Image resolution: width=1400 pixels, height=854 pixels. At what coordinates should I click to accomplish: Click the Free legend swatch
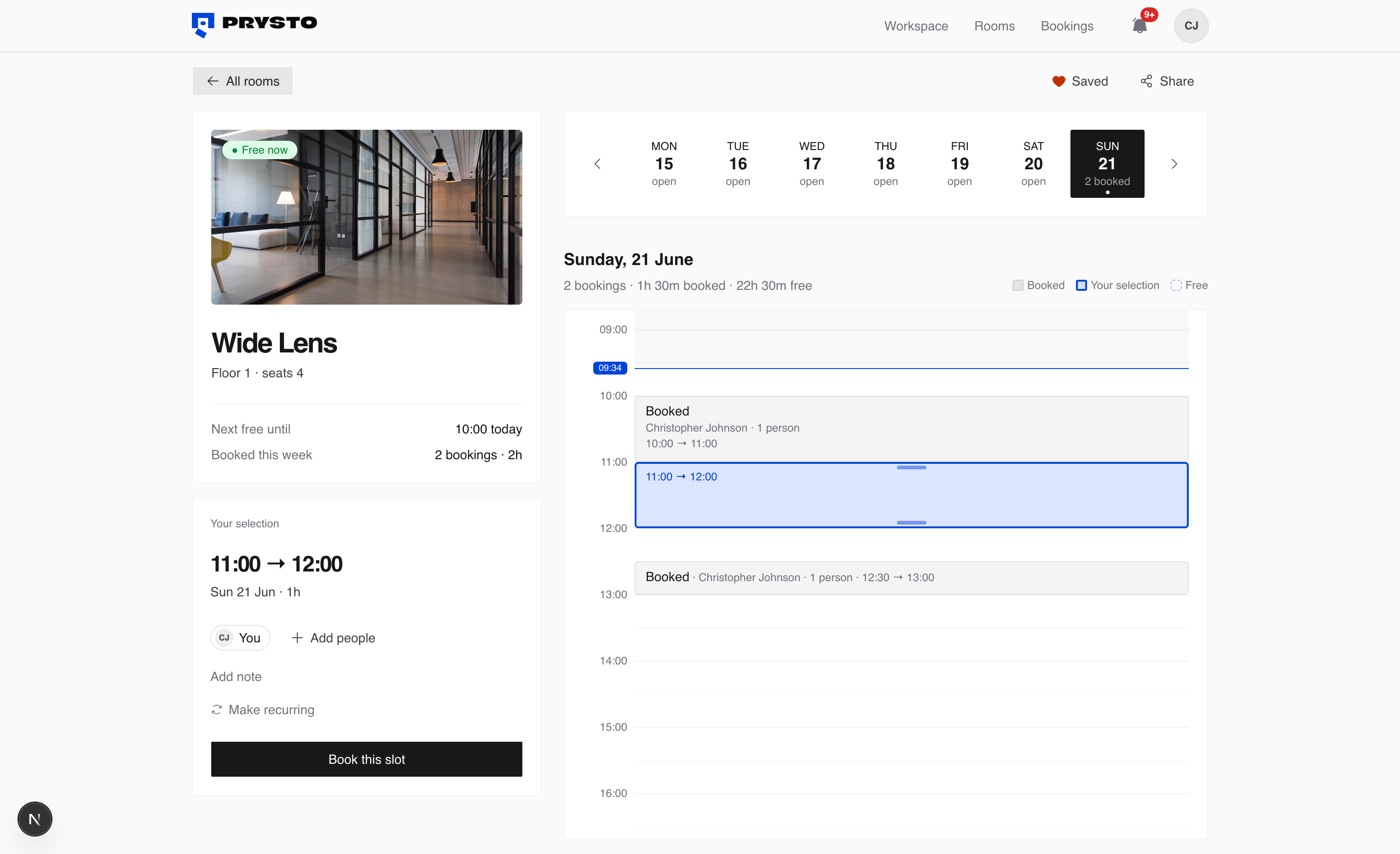tap(1176, 285)
